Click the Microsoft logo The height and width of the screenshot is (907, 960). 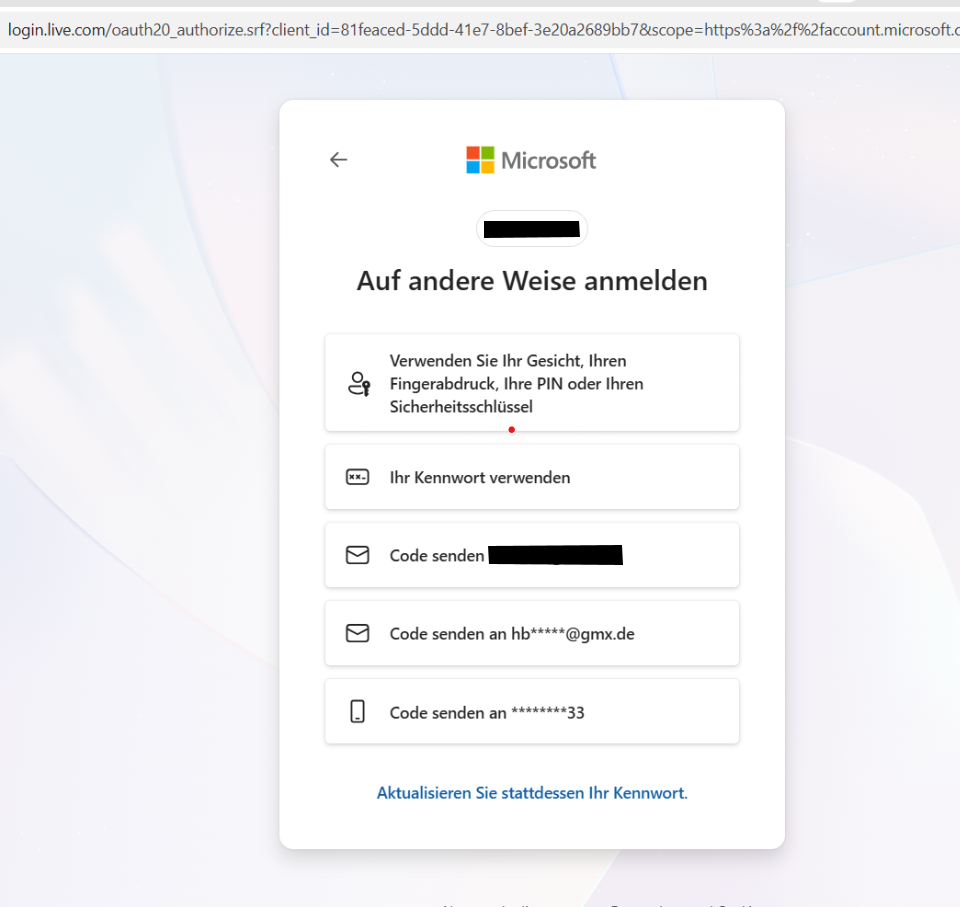(x=531, y=160)
